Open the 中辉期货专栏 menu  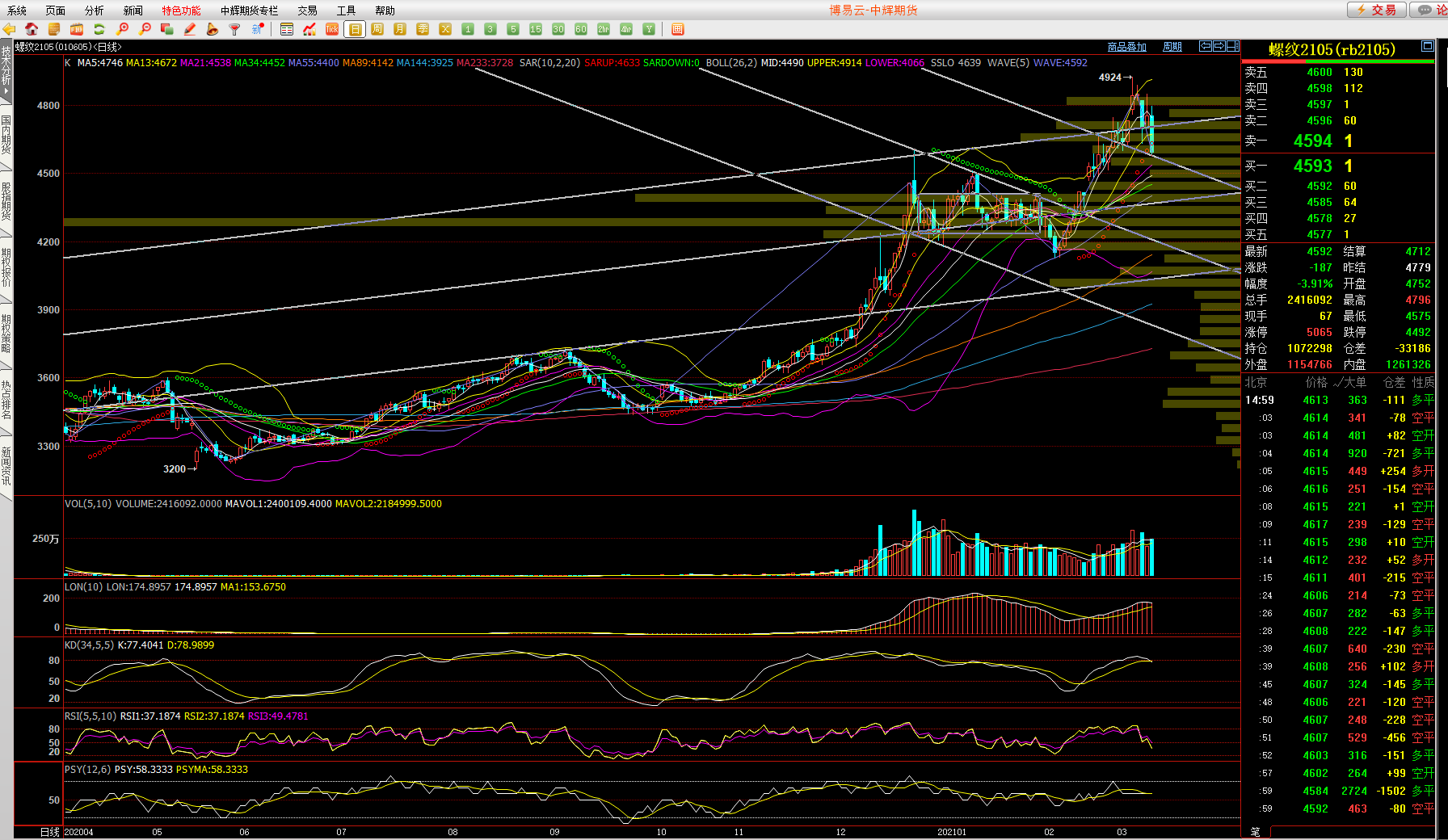click(x=250, y=10)
